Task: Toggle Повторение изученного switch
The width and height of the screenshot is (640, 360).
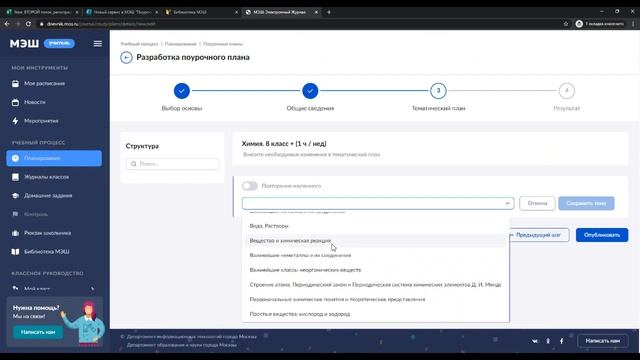Action: (x=250, y=186)
